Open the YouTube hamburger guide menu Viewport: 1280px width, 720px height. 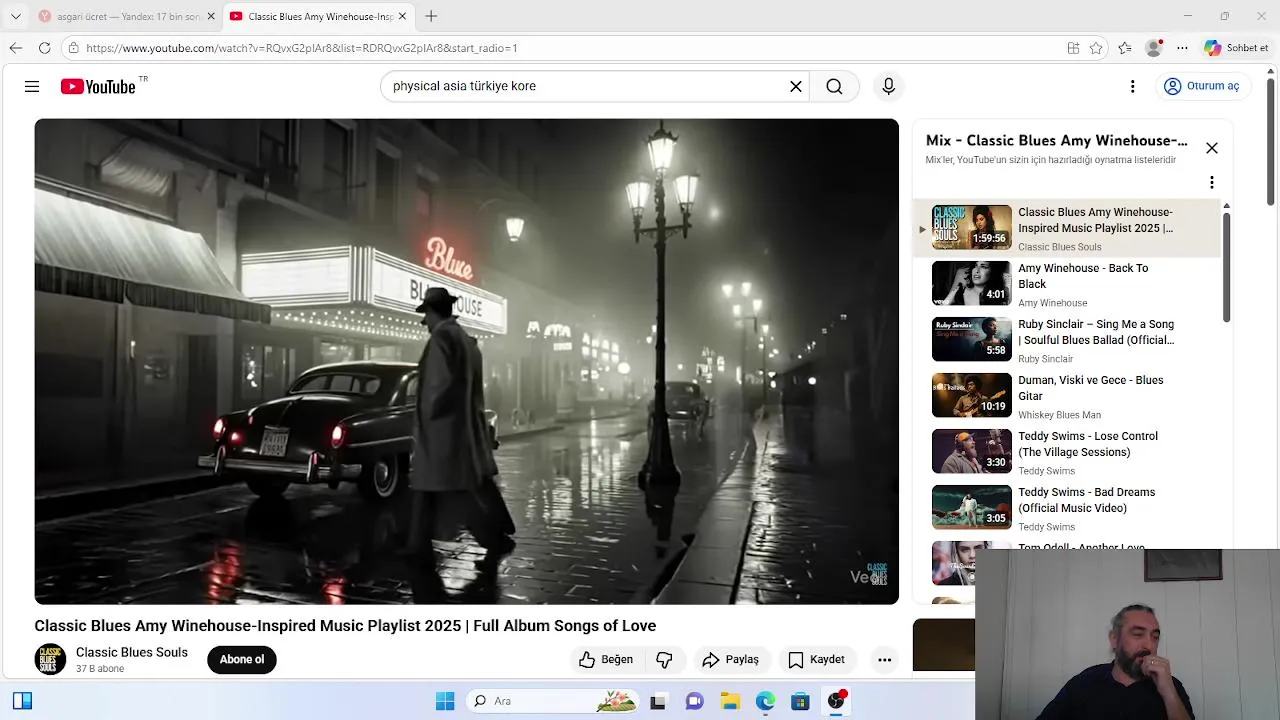click(32, 87)
